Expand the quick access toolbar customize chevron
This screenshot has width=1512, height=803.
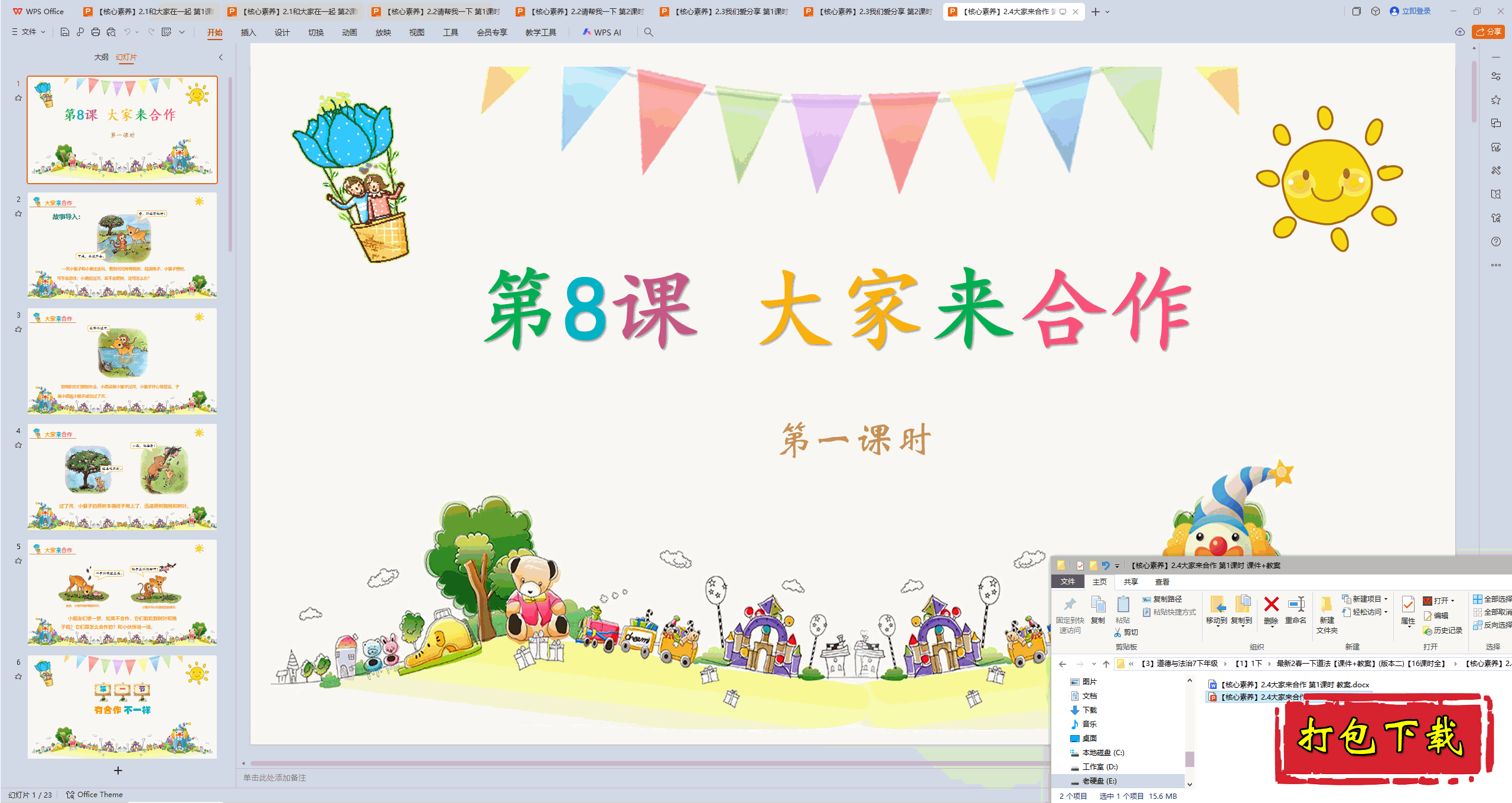pyautogui.click(x=182, y=32)
